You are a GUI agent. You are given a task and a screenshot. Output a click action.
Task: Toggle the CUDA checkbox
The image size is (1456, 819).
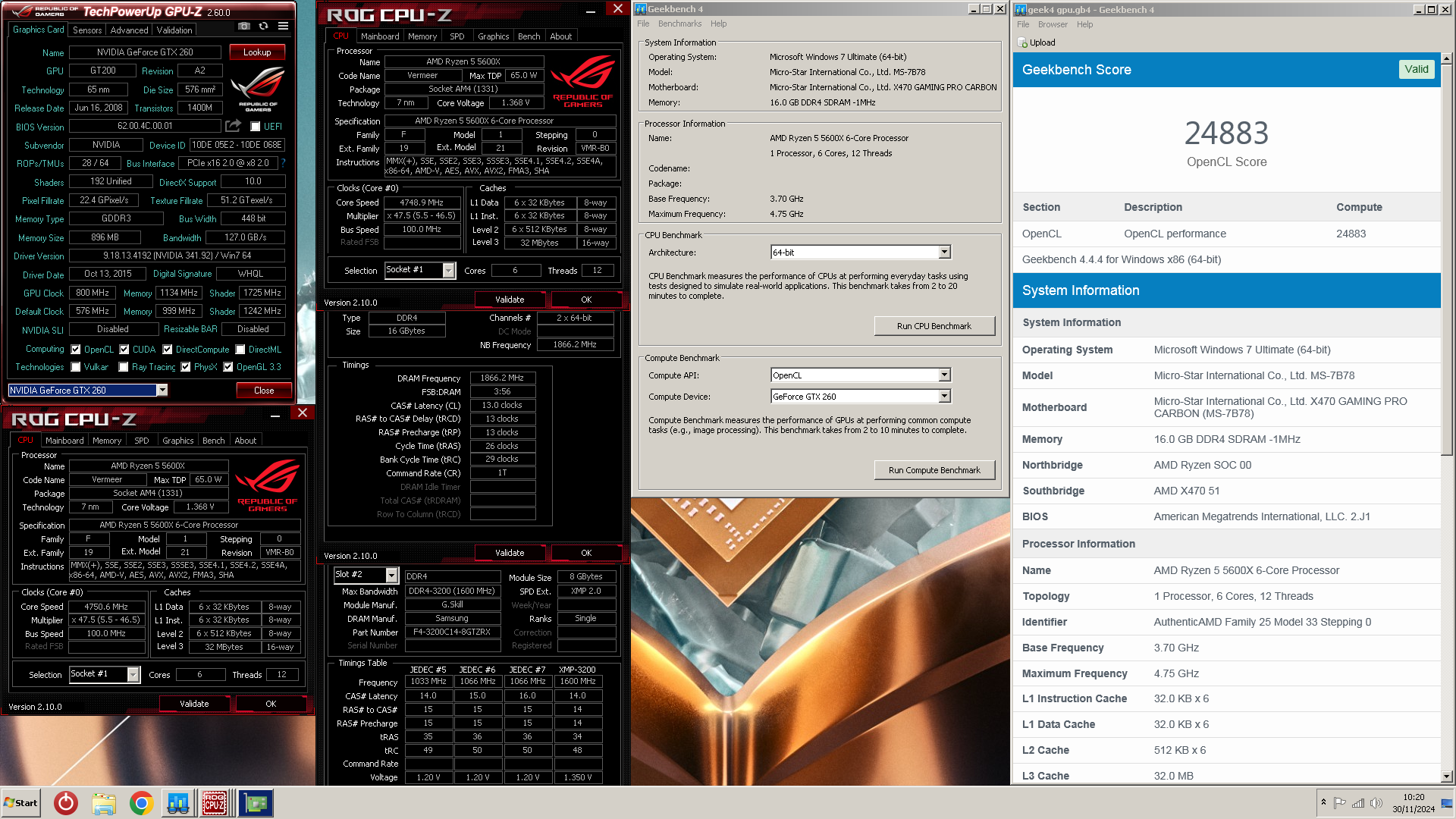pos(124,350)
